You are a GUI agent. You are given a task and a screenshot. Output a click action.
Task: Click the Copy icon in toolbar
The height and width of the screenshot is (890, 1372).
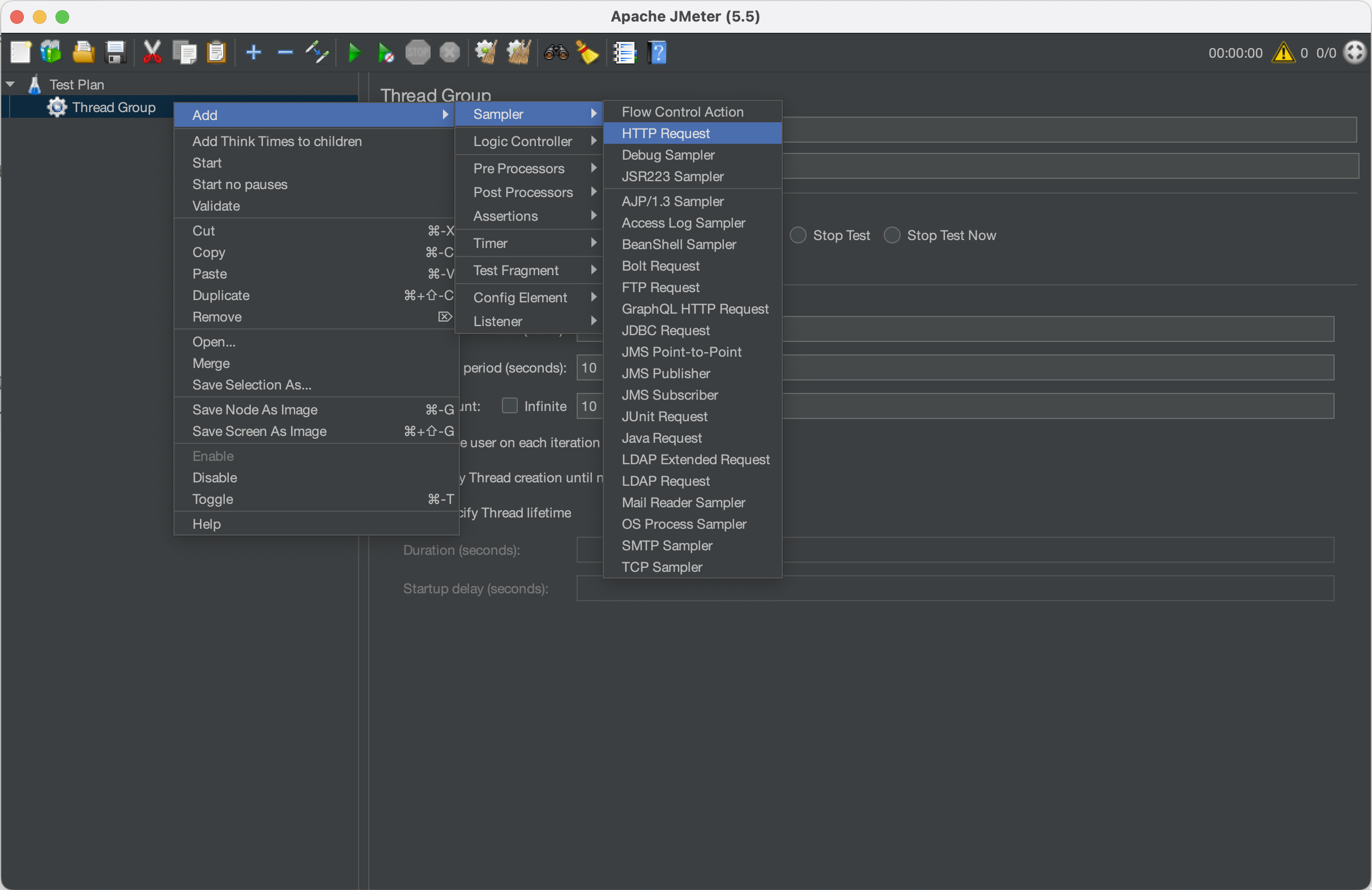[185, 53]
